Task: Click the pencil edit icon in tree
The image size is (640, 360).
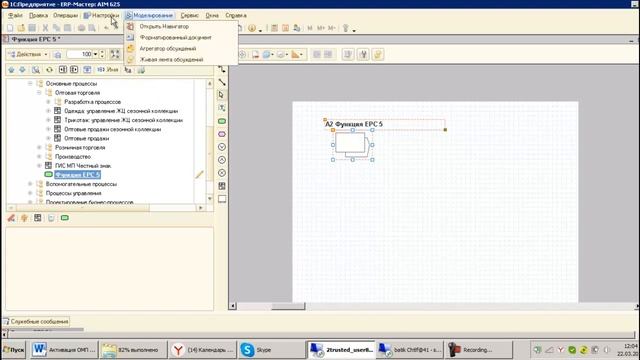Action: coord(199,175)
